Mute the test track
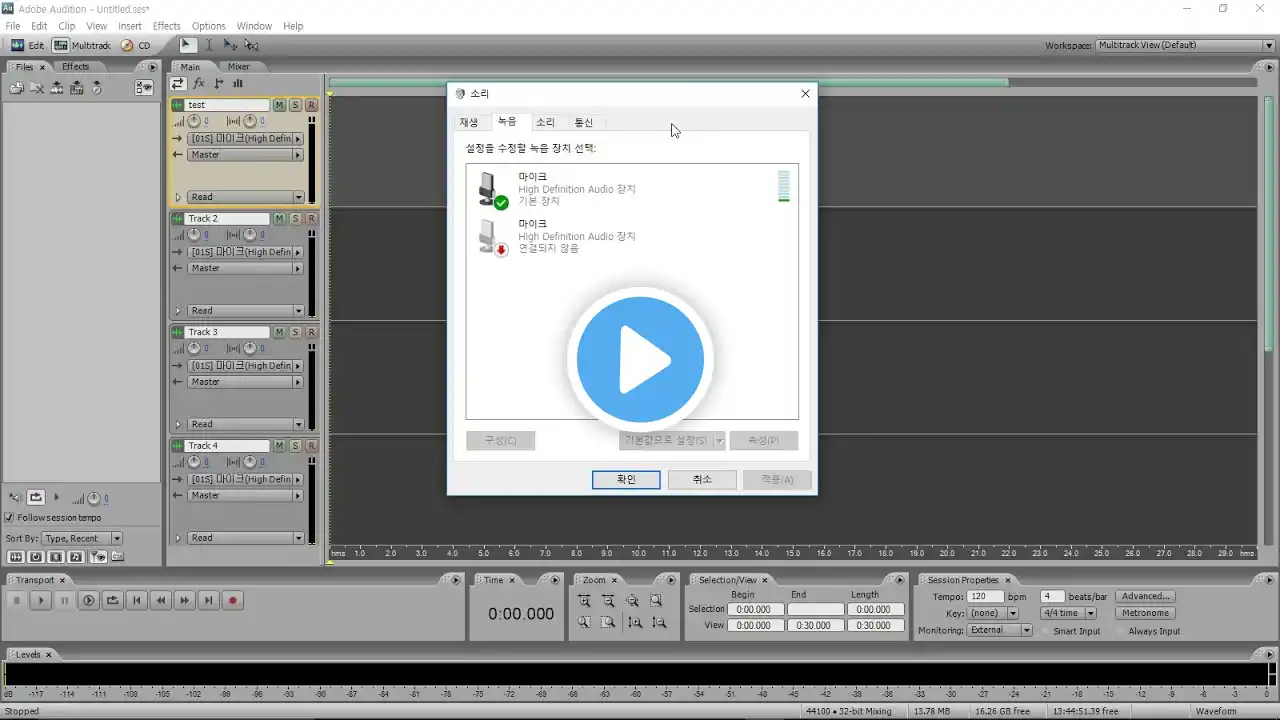This screenshot has width=1280, height=720. (279, 105)
